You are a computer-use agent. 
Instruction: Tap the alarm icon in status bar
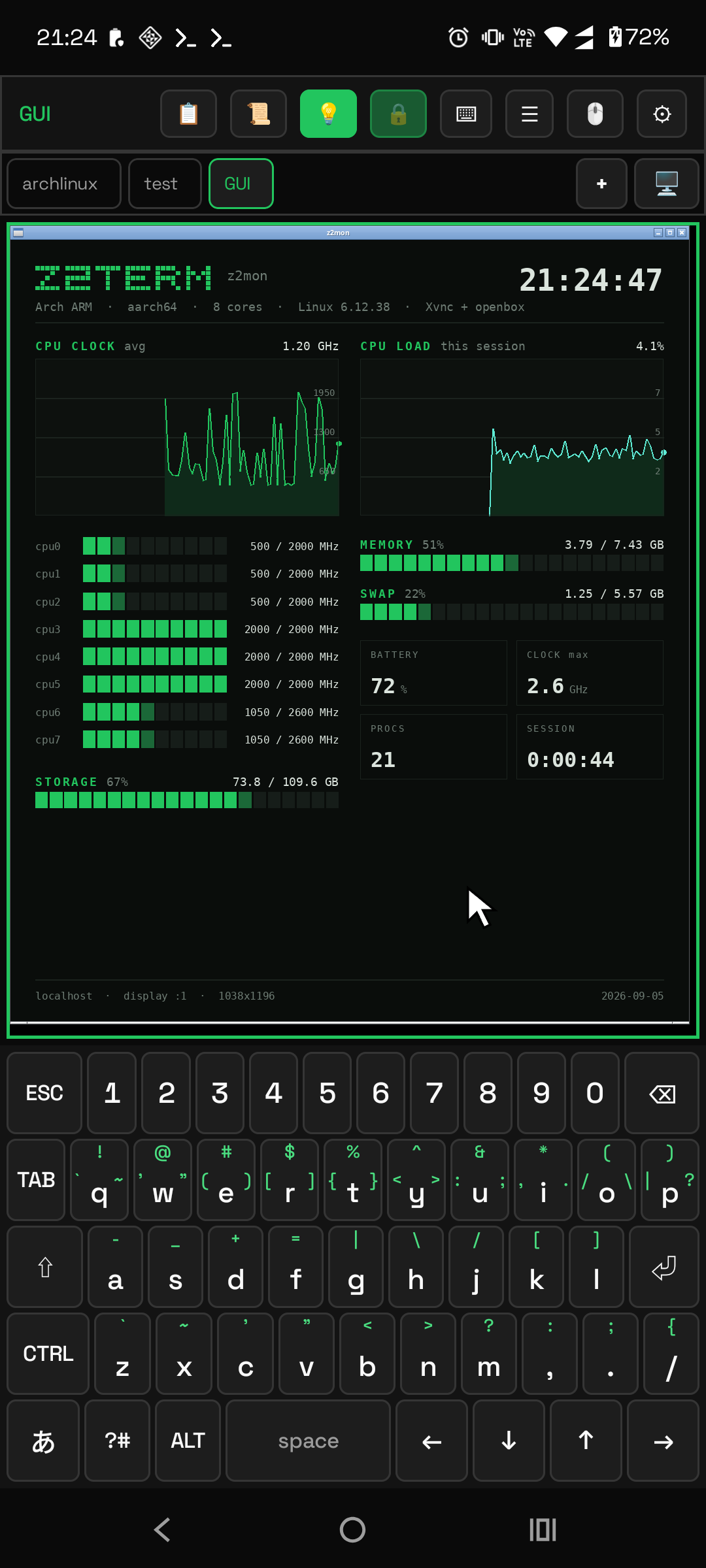[x=458, y=37]
